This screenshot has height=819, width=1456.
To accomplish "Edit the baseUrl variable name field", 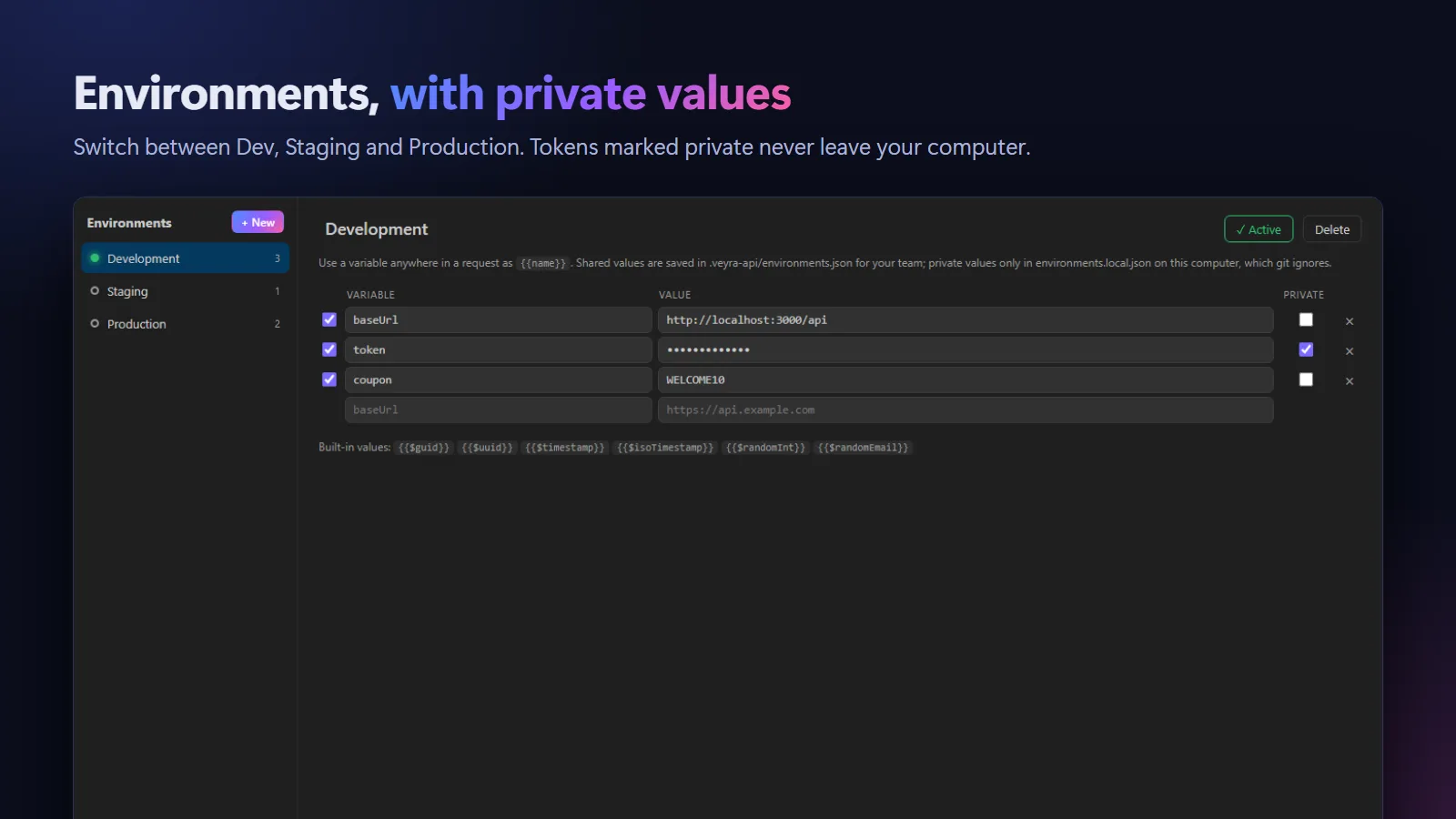I will coord(499,319).
